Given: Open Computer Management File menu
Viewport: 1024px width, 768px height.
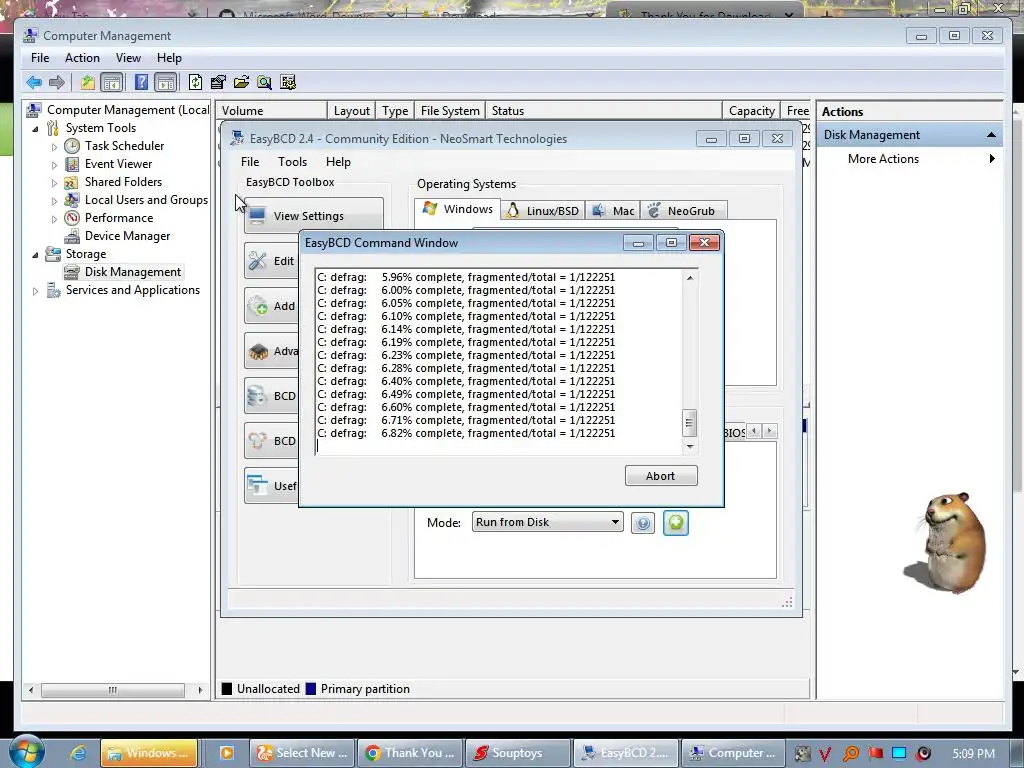Looking at the screenshot, I should [40, 58].
